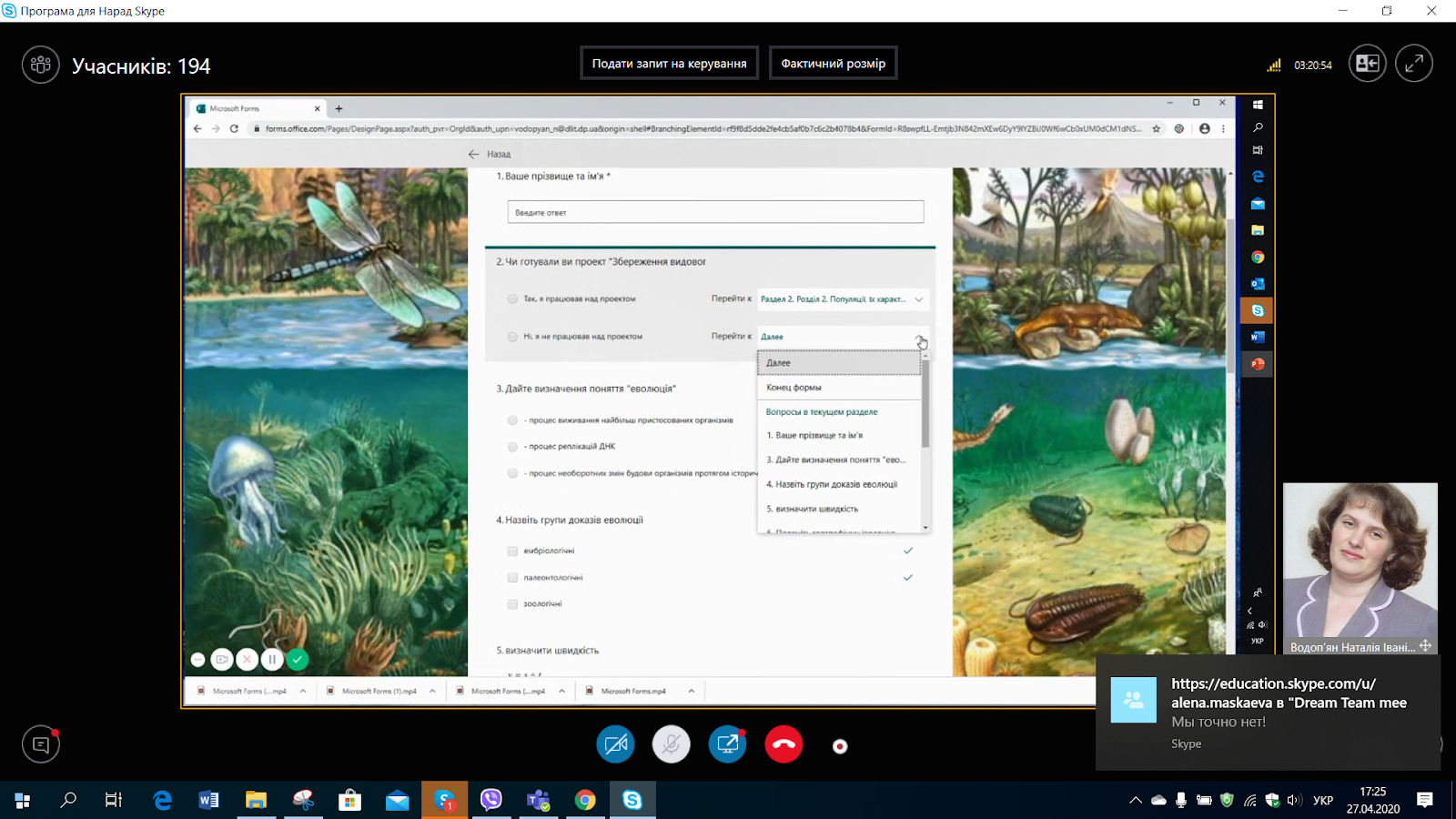The height and width of the screenshot is (819, 1456).
Task: Click Подати запит на керування button
Action: [669, 64]
